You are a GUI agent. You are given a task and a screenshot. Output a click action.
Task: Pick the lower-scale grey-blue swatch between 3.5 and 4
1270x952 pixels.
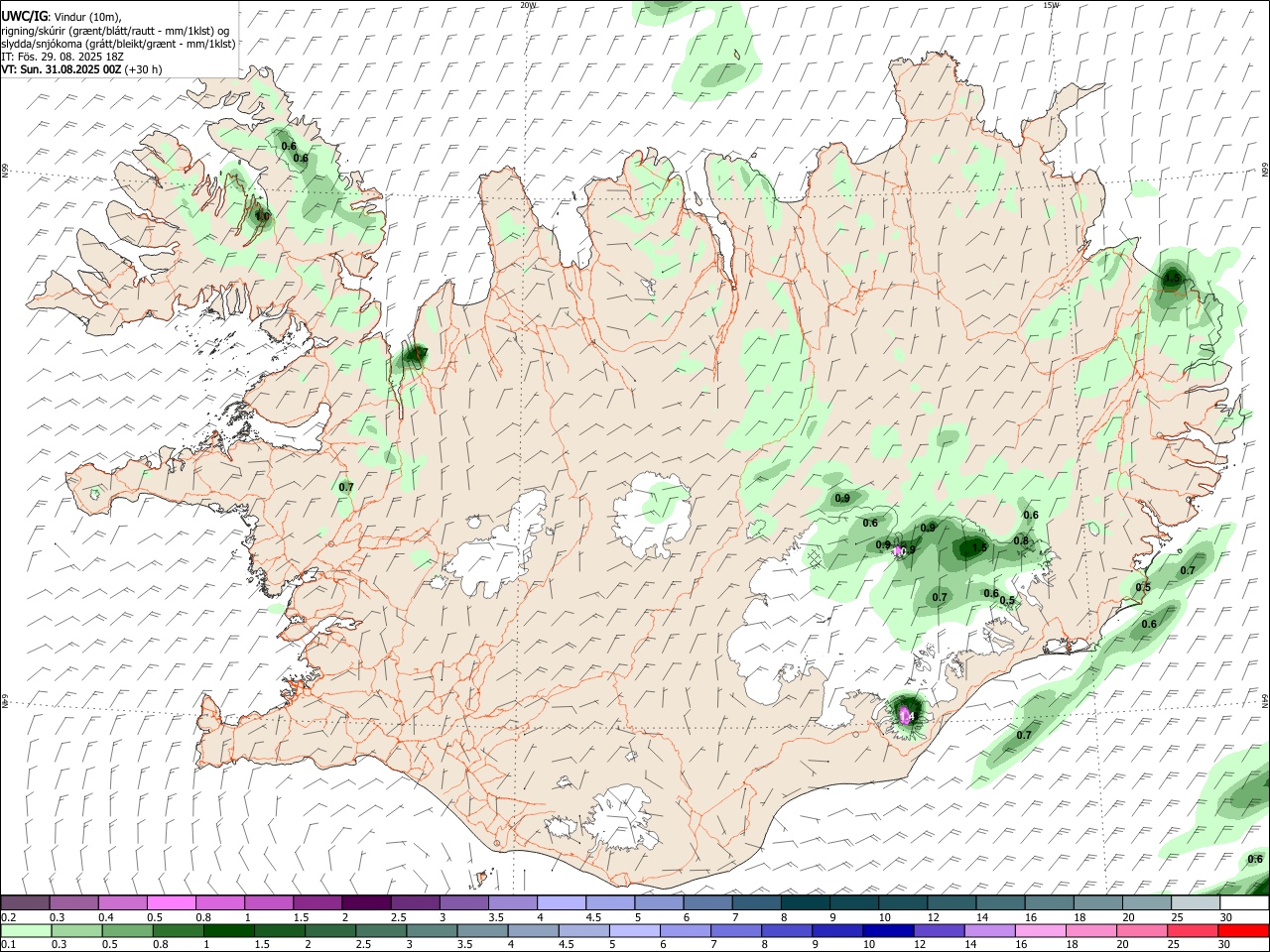click(x=481, y=930)
